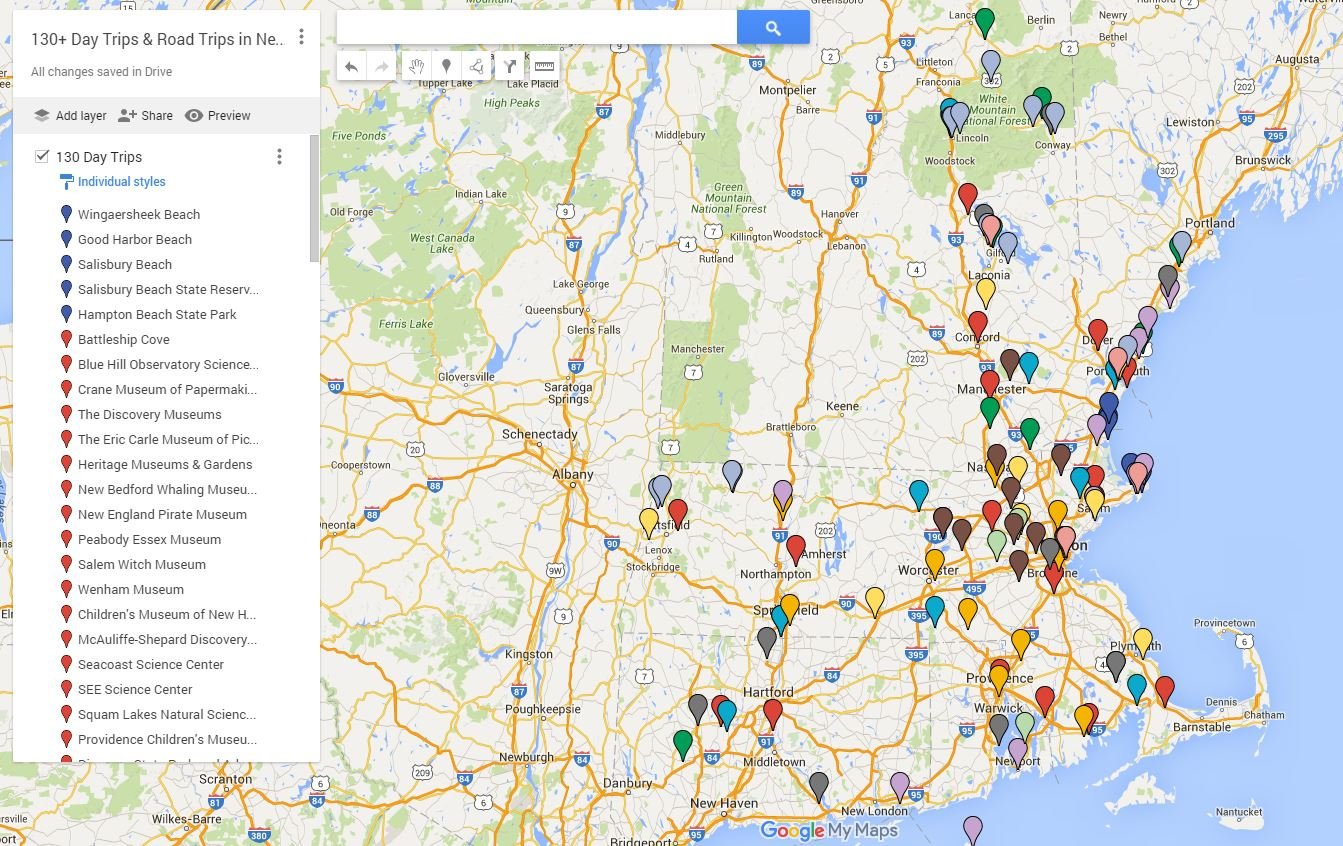Select Providence Children's Museum entry

(x=167, y=739)
